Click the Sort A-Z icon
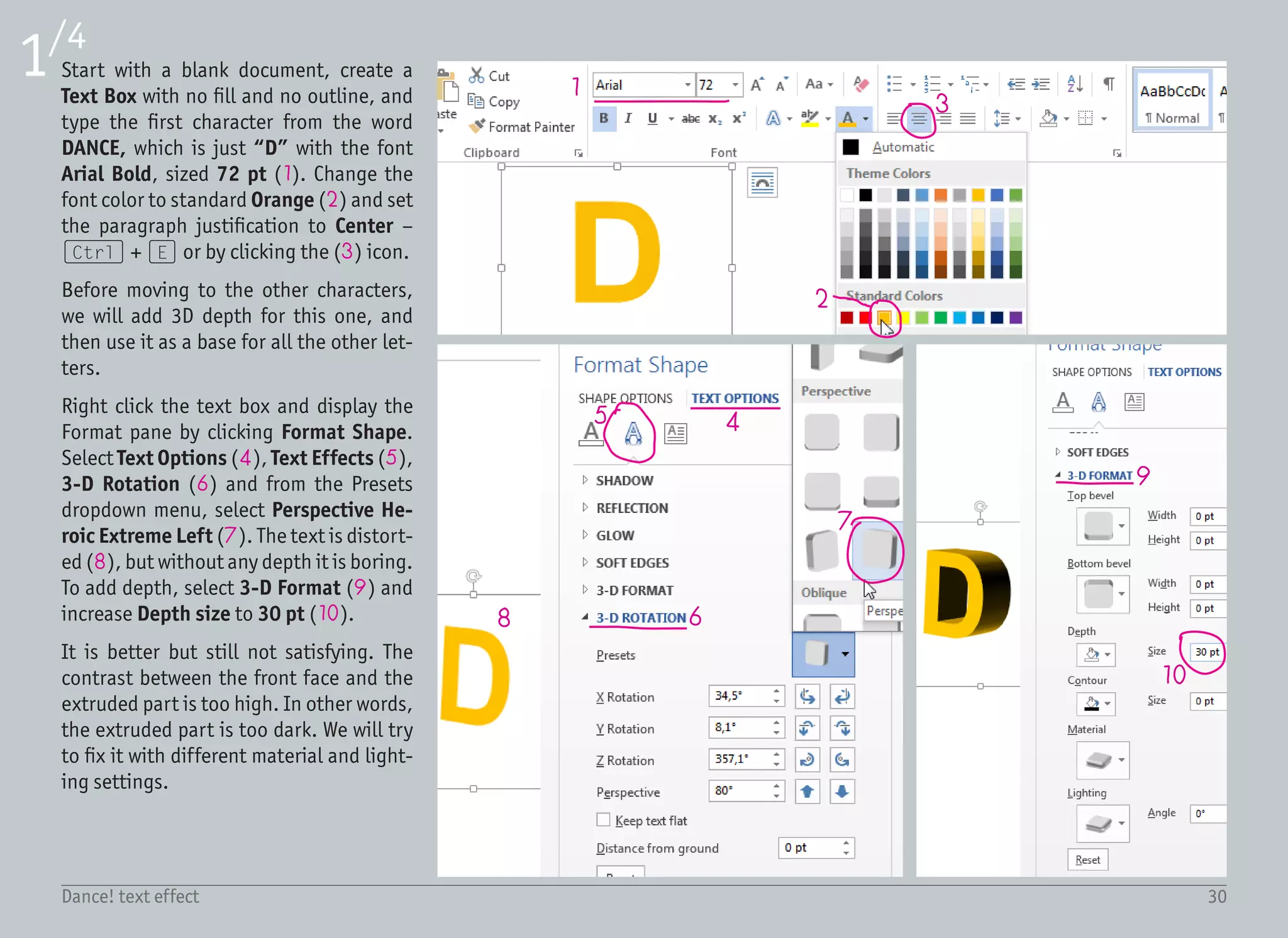Screen dimensions: 1288x938 click(x=1075, y=84)
